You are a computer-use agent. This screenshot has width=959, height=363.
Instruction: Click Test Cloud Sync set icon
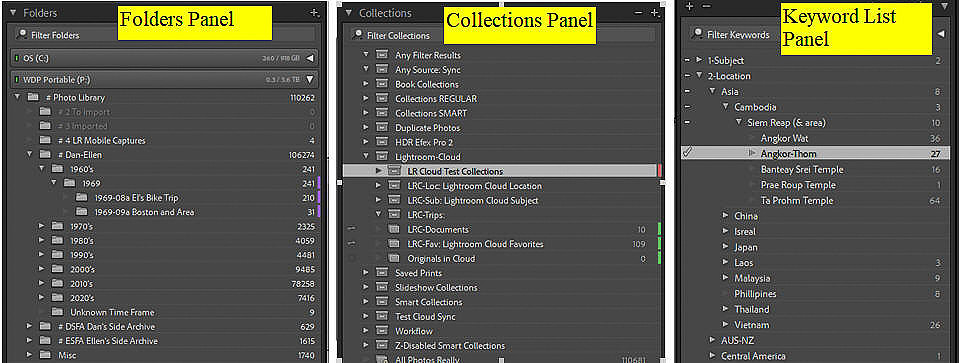(x=382, y=317)
